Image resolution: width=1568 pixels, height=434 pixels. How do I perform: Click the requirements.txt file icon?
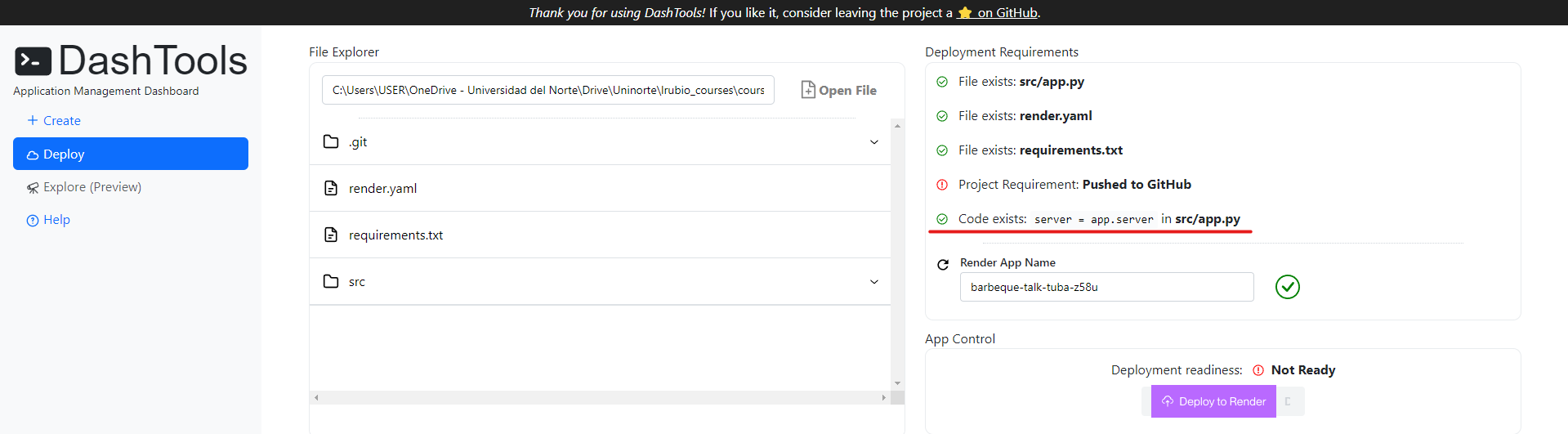(331, 235)
